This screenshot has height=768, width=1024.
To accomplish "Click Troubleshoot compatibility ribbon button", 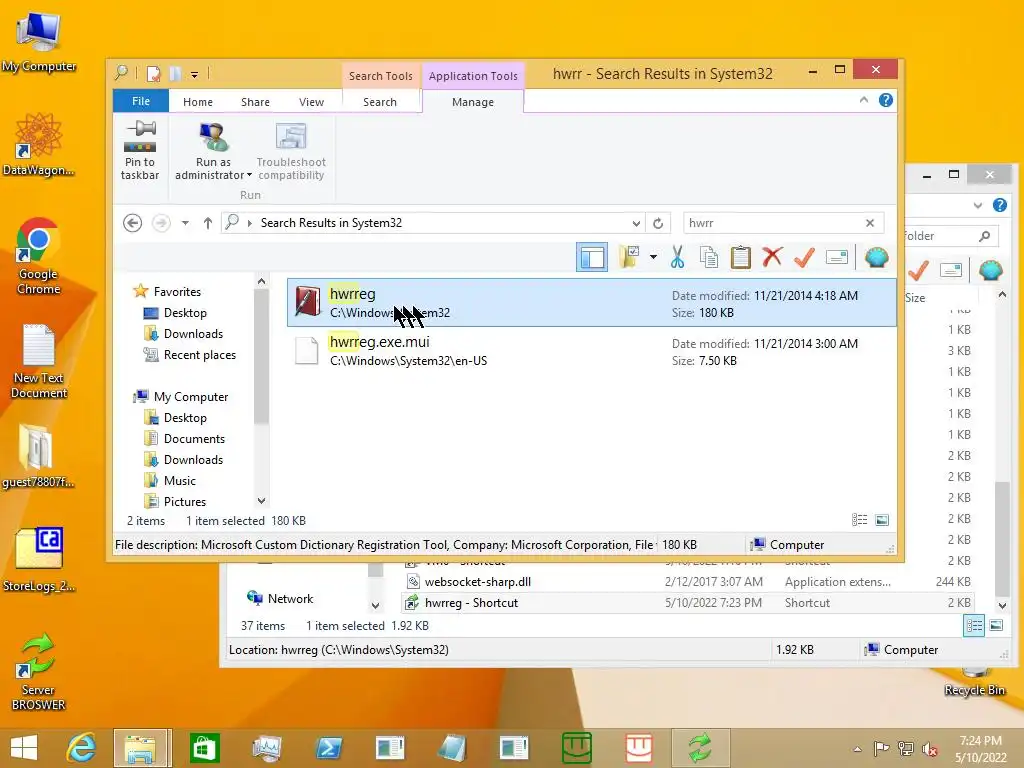I will [x=291, y=151].
